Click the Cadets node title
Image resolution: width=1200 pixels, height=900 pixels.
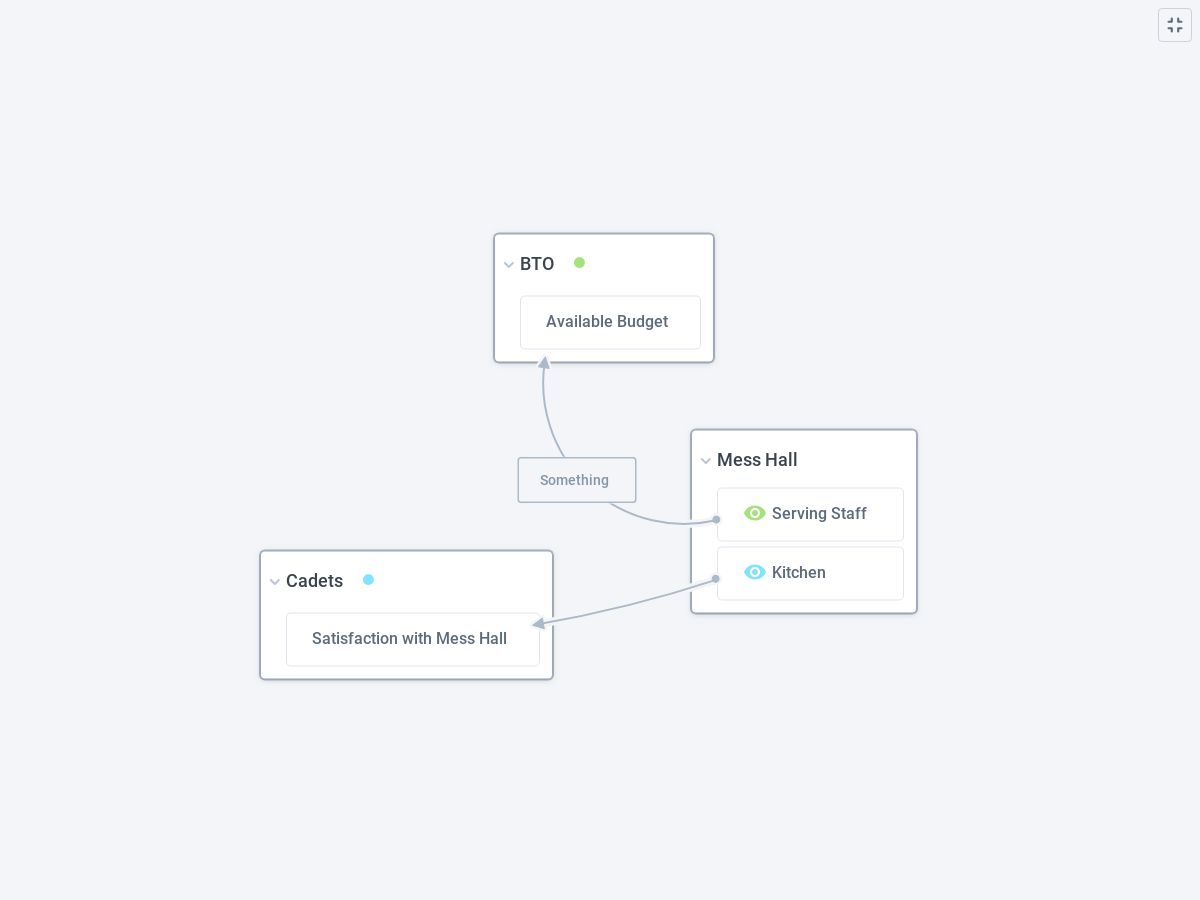[x=314, y=581]
